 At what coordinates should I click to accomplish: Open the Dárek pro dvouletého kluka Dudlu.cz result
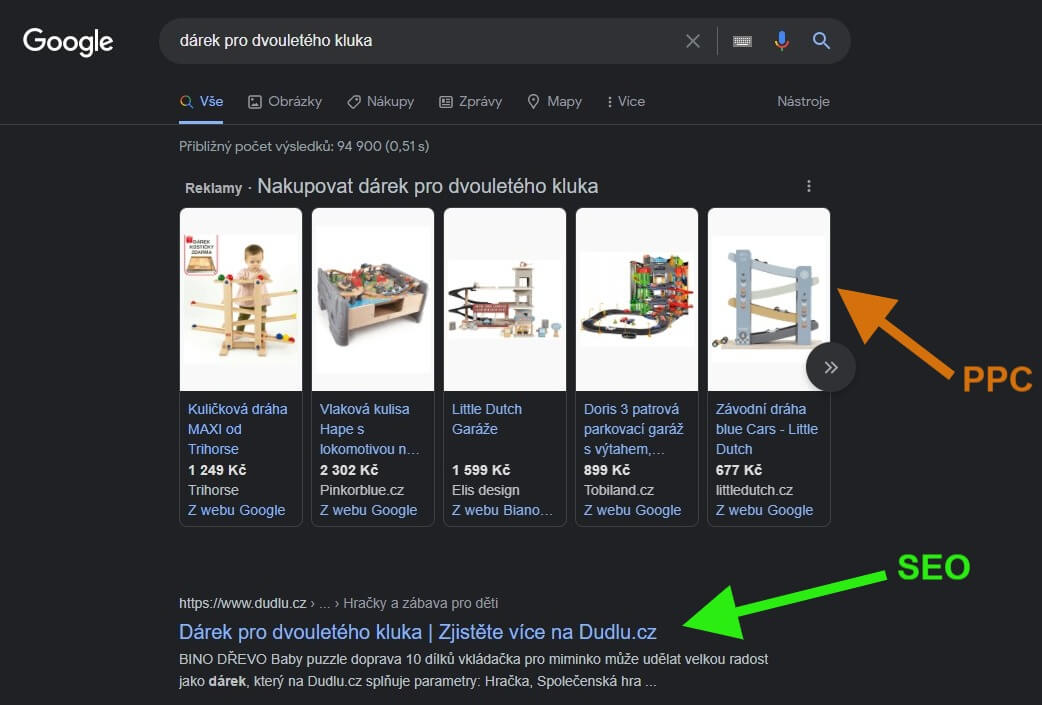pyautogui.click(x=418, y=632)
